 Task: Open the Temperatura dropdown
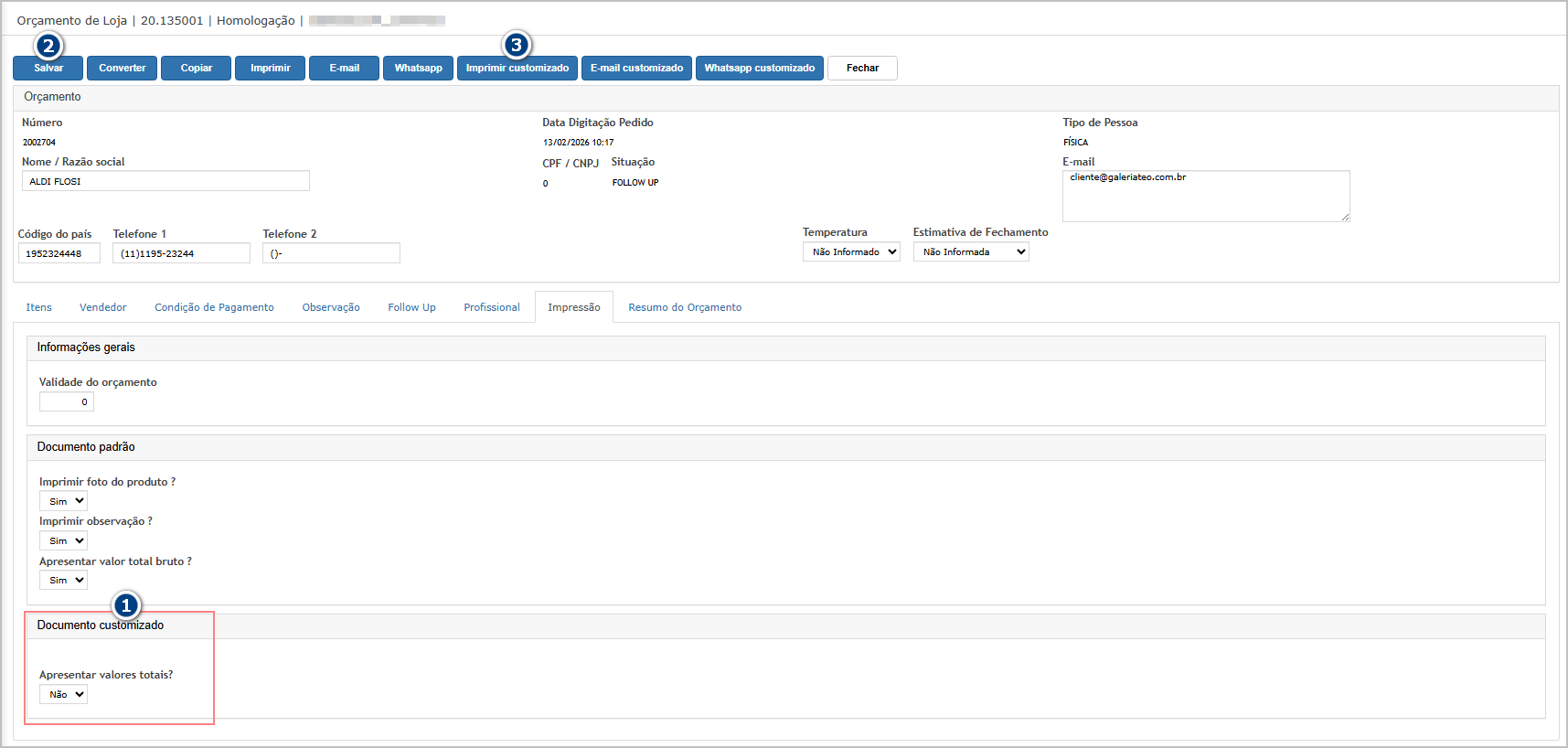pos(851,252)
